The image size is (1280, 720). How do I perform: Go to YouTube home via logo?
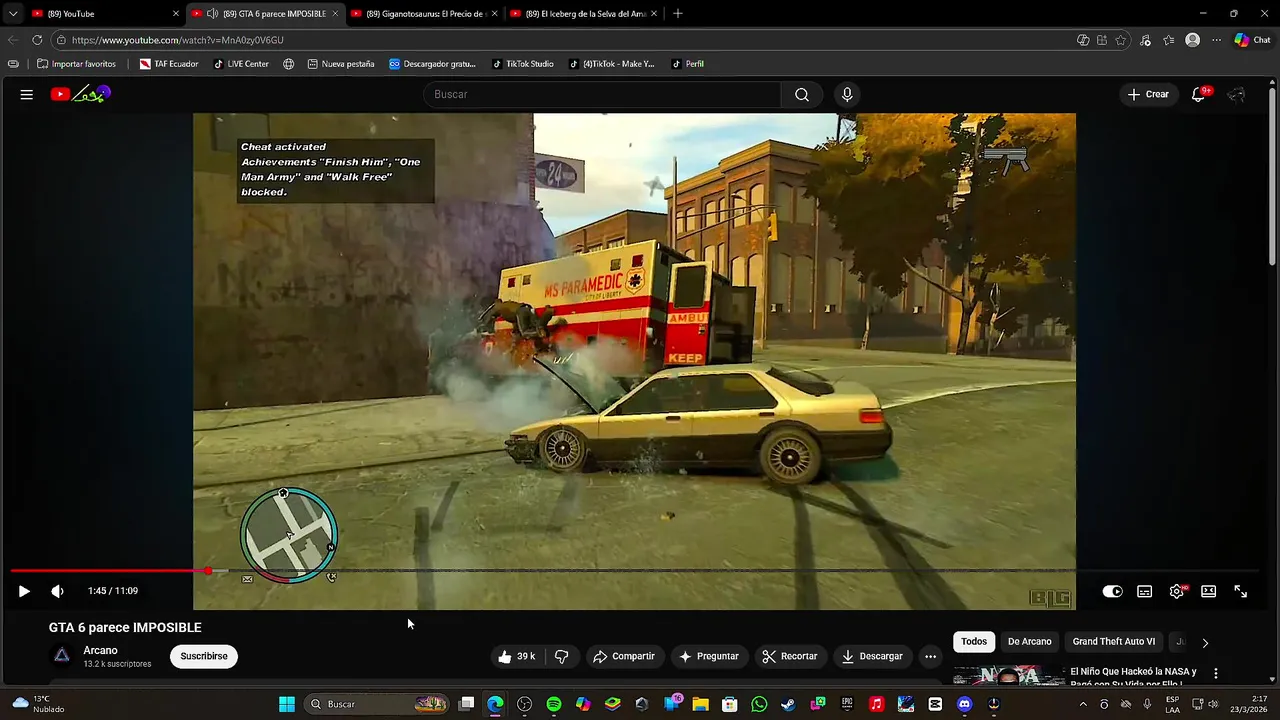80,94
